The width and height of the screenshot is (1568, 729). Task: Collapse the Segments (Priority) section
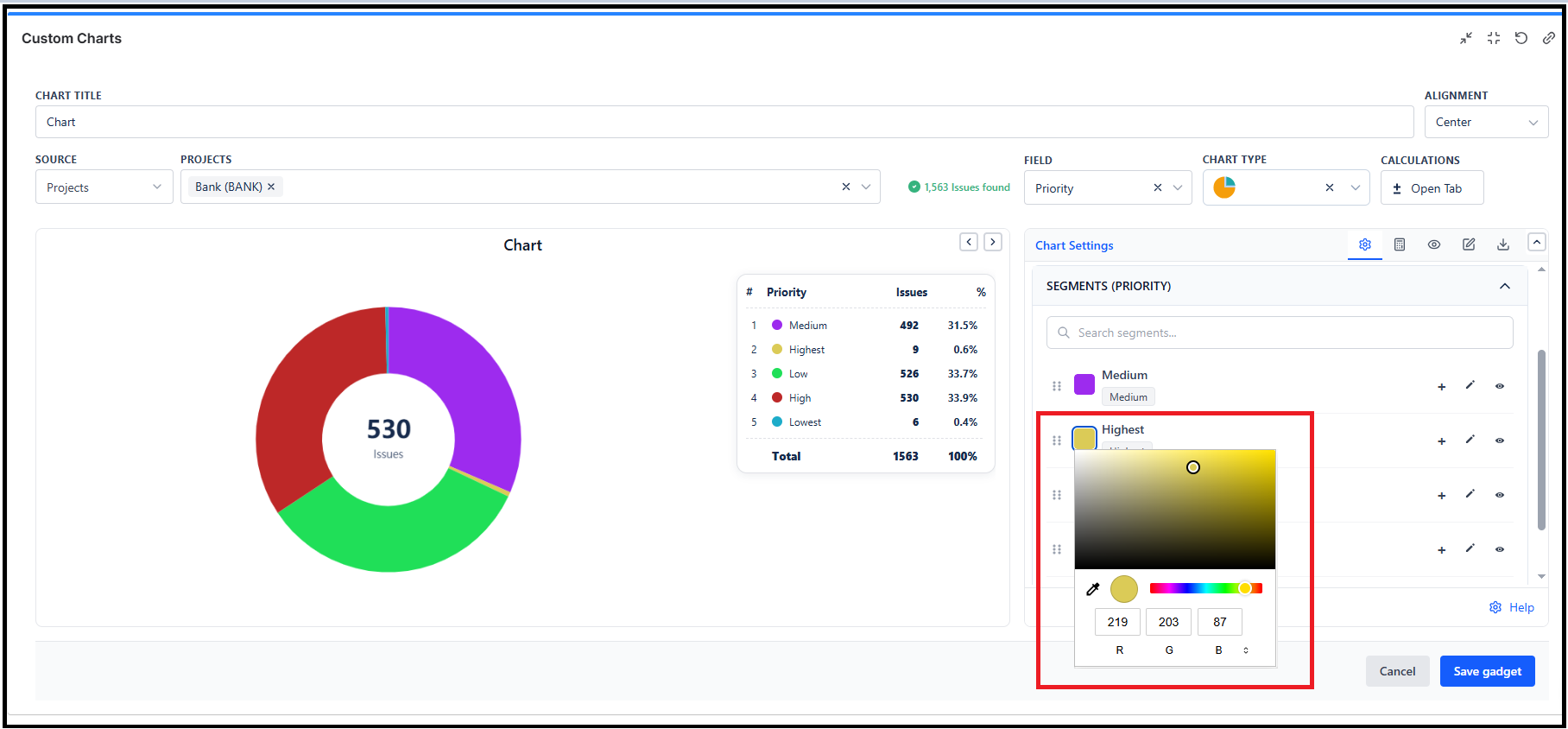click(1505, 286)
